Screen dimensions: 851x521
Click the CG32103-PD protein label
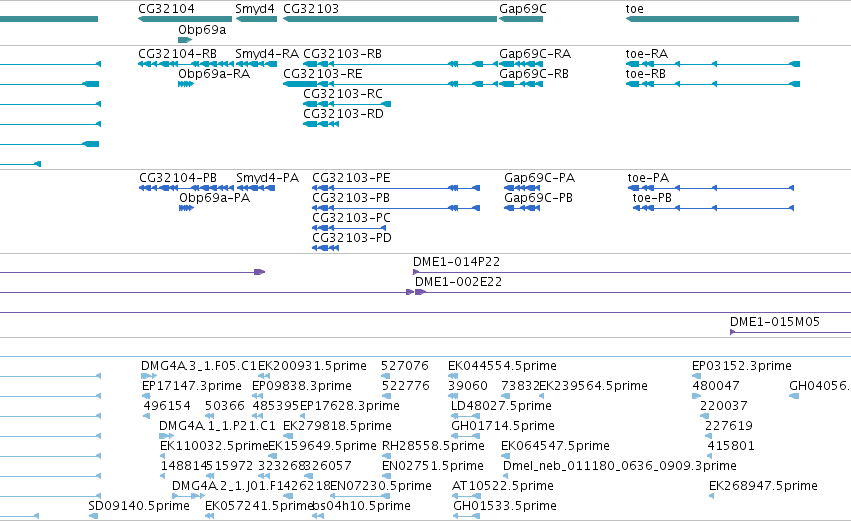(x=352, y=238)
